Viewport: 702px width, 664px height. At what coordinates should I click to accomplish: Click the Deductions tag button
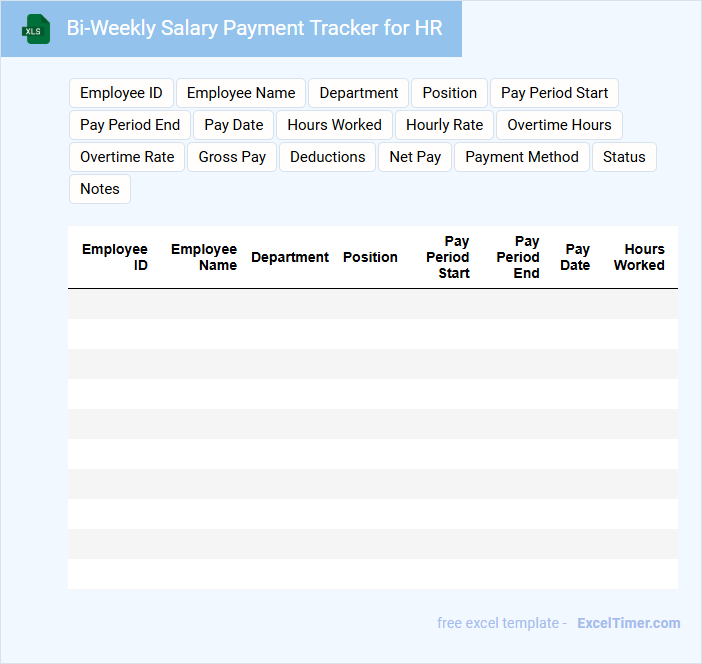(x=327, y=157)
